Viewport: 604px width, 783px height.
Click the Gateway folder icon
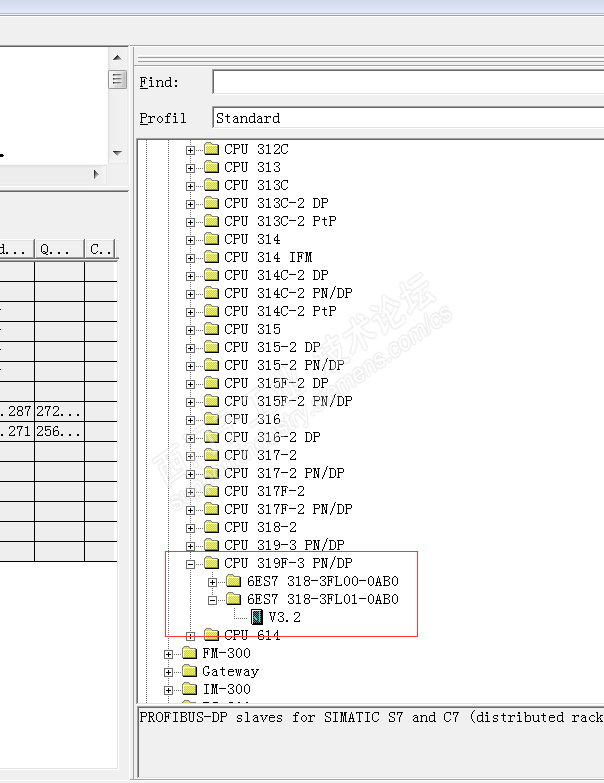190,670
